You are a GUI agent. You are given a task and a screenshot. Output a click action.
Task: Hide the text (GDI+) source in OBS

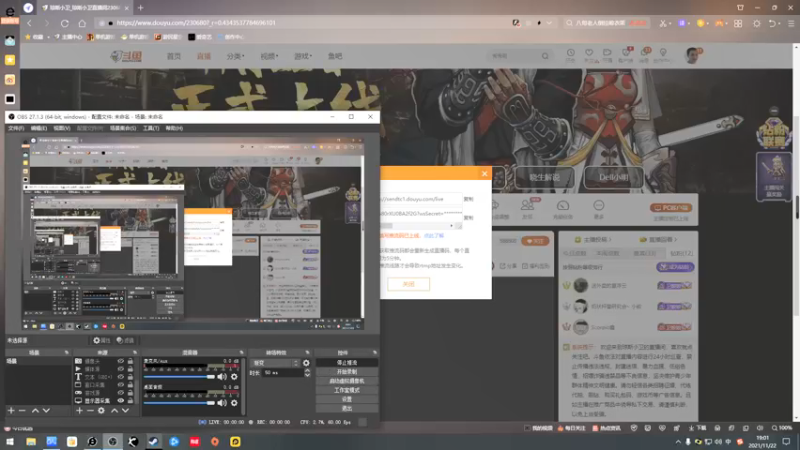(x=120, y=377)
